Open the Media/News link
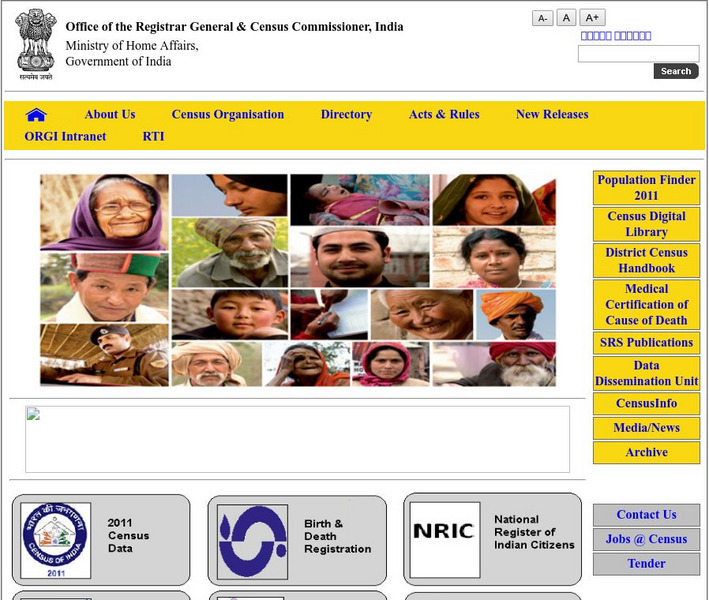Image resolution: width=709 pixels, height=600 pixels. click(646, 428)
